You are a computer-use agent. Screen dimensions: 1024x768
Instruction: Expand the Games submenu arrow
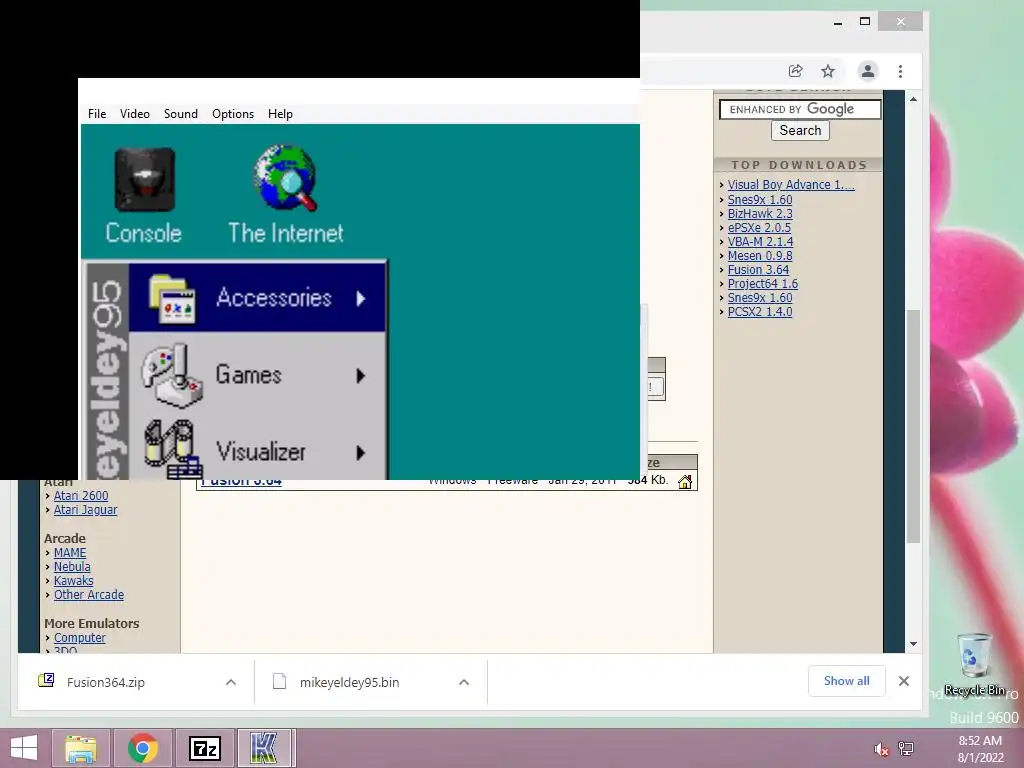point(361,376)
